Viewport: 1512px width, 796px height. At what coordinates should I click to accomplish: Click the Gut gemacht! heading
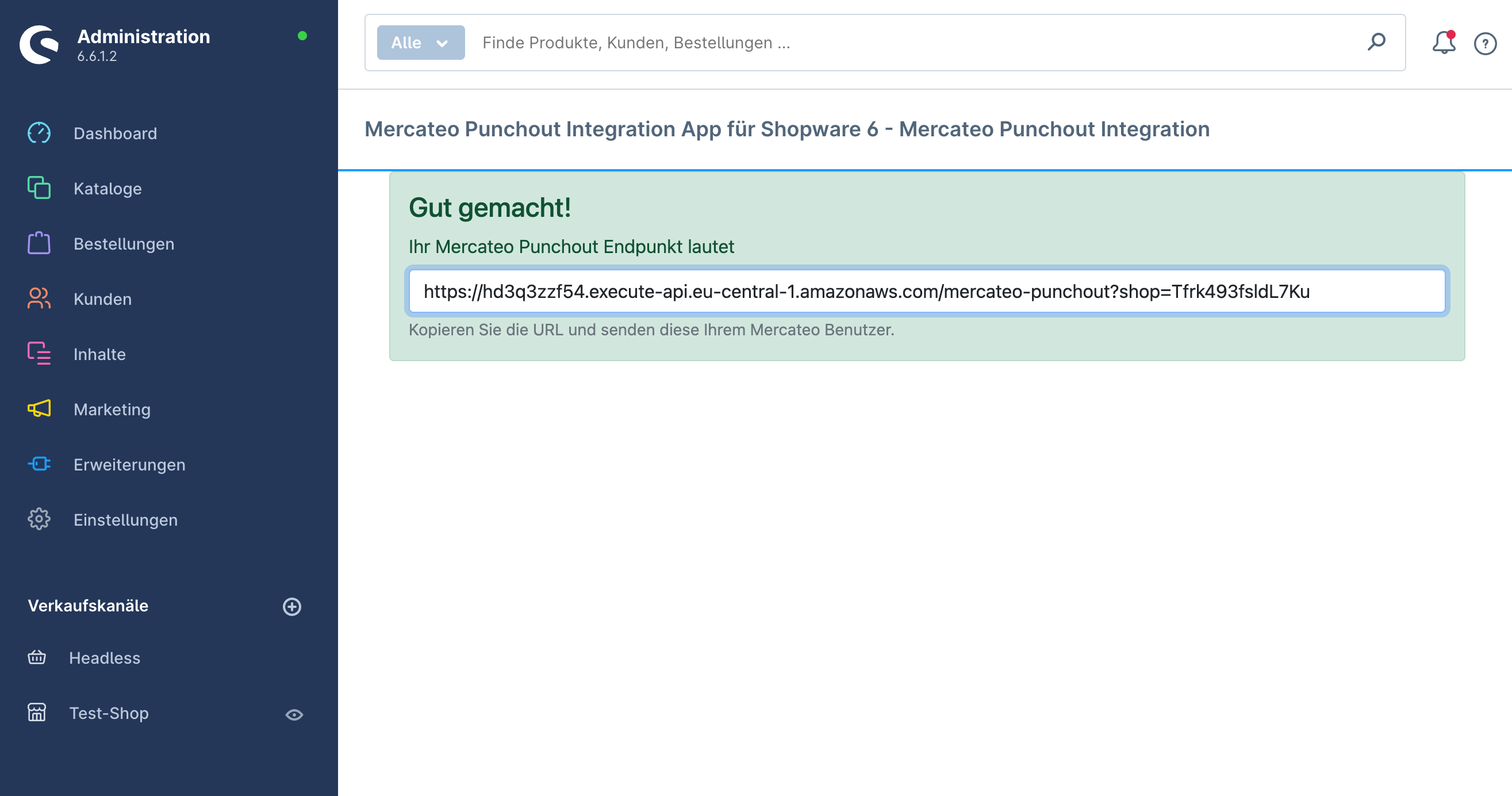click(489, 208)
